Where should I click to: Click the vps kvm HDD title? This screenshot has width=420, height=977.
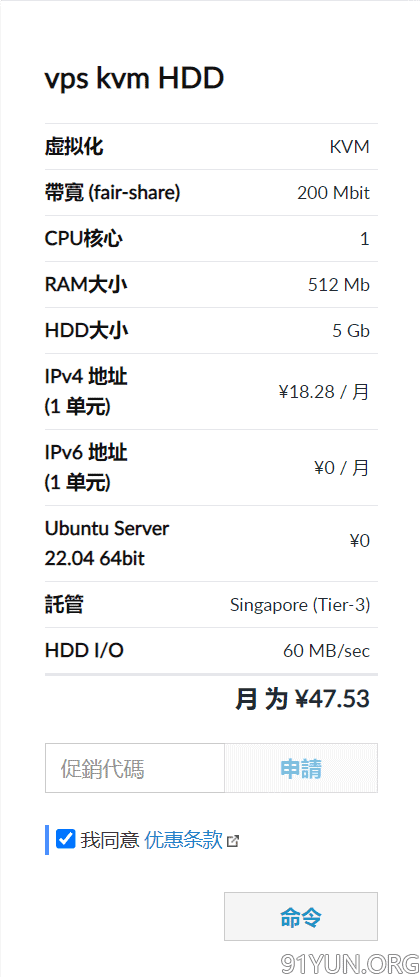point(134,79)
